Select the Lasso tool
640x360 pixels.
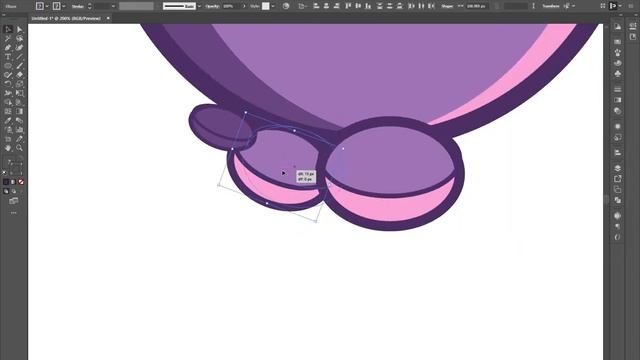tap(19, 38)
